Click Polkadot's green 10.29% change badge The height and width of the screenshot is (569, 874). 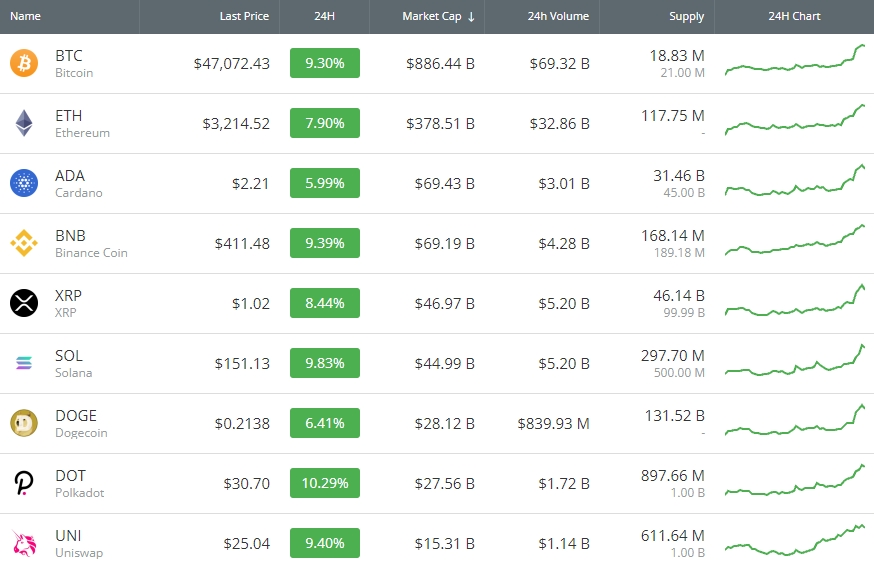click(x=325, y=484)
